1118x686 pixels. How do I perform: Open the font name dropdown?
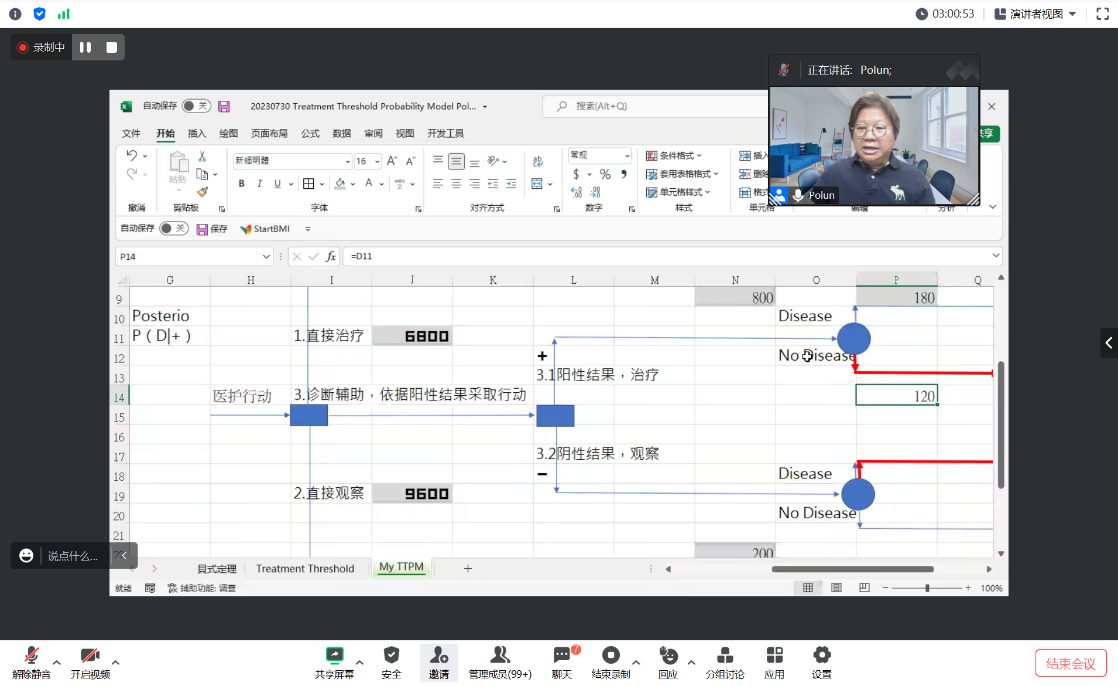point(347,161)
